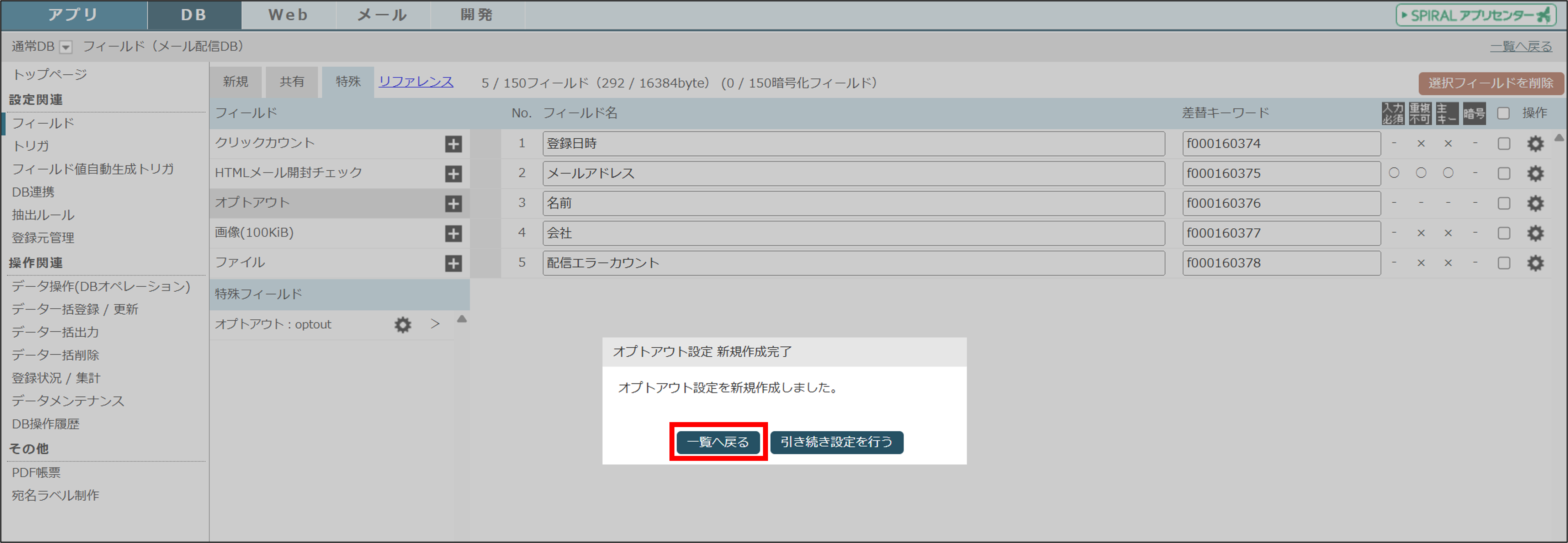Open the リファレンス link
The image size is (1568, 543).
[416, 81]
